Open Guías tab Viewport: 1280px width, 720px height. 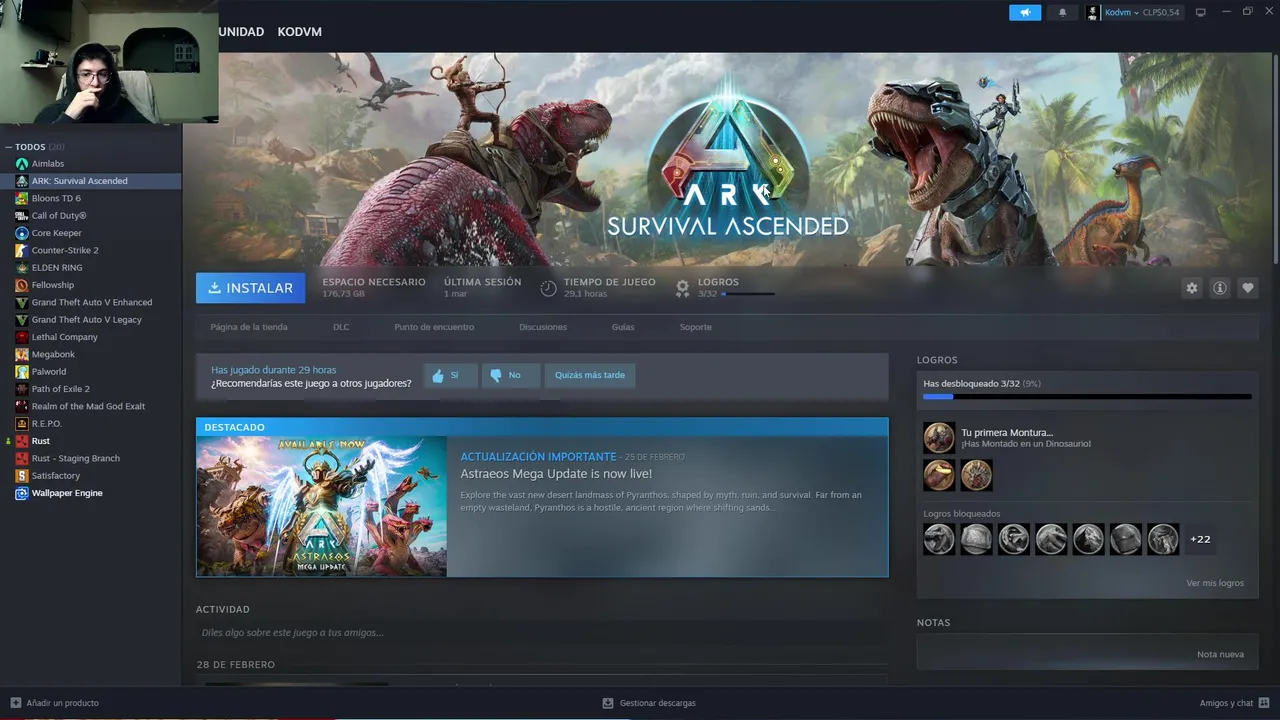tap(623, 327)
